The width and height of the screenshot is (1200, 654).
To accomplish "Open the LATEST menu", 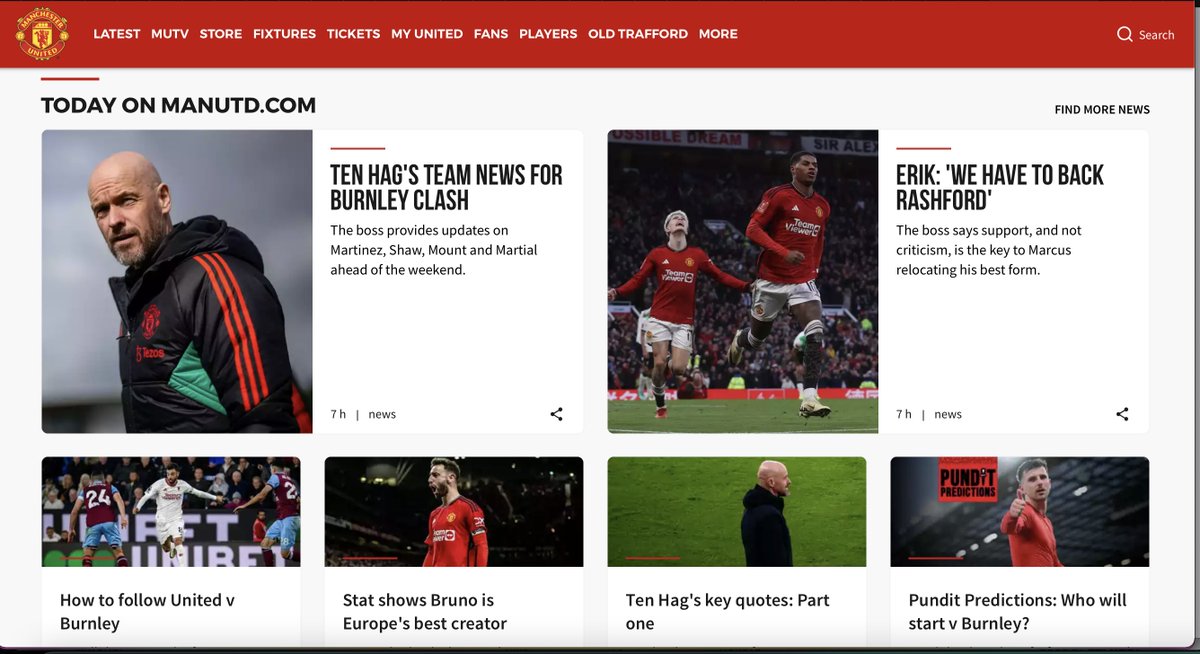I will pos(117,34).
